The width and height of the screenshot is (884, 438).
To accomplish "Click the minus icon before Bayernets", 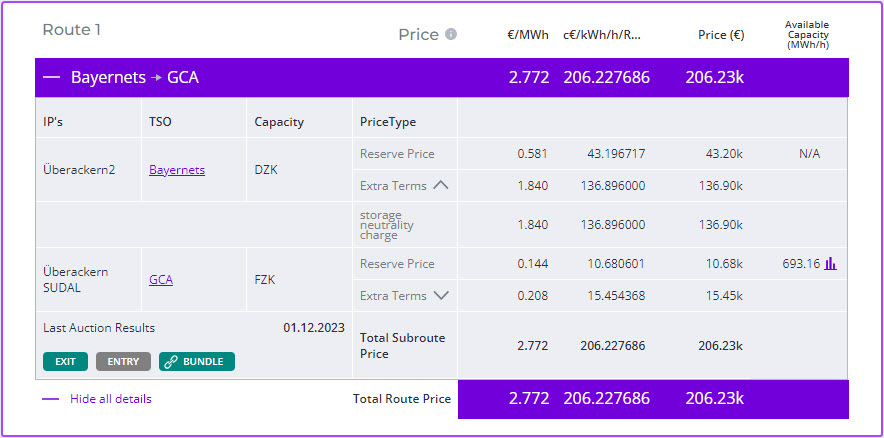I will click(x=51, y=78).
